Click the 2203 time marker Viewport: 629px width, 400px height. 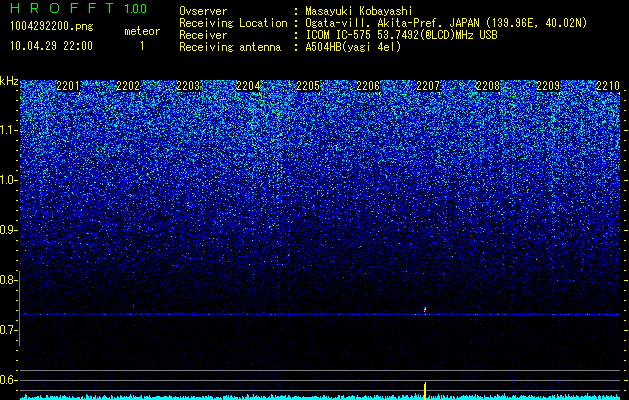click(188, 86)
